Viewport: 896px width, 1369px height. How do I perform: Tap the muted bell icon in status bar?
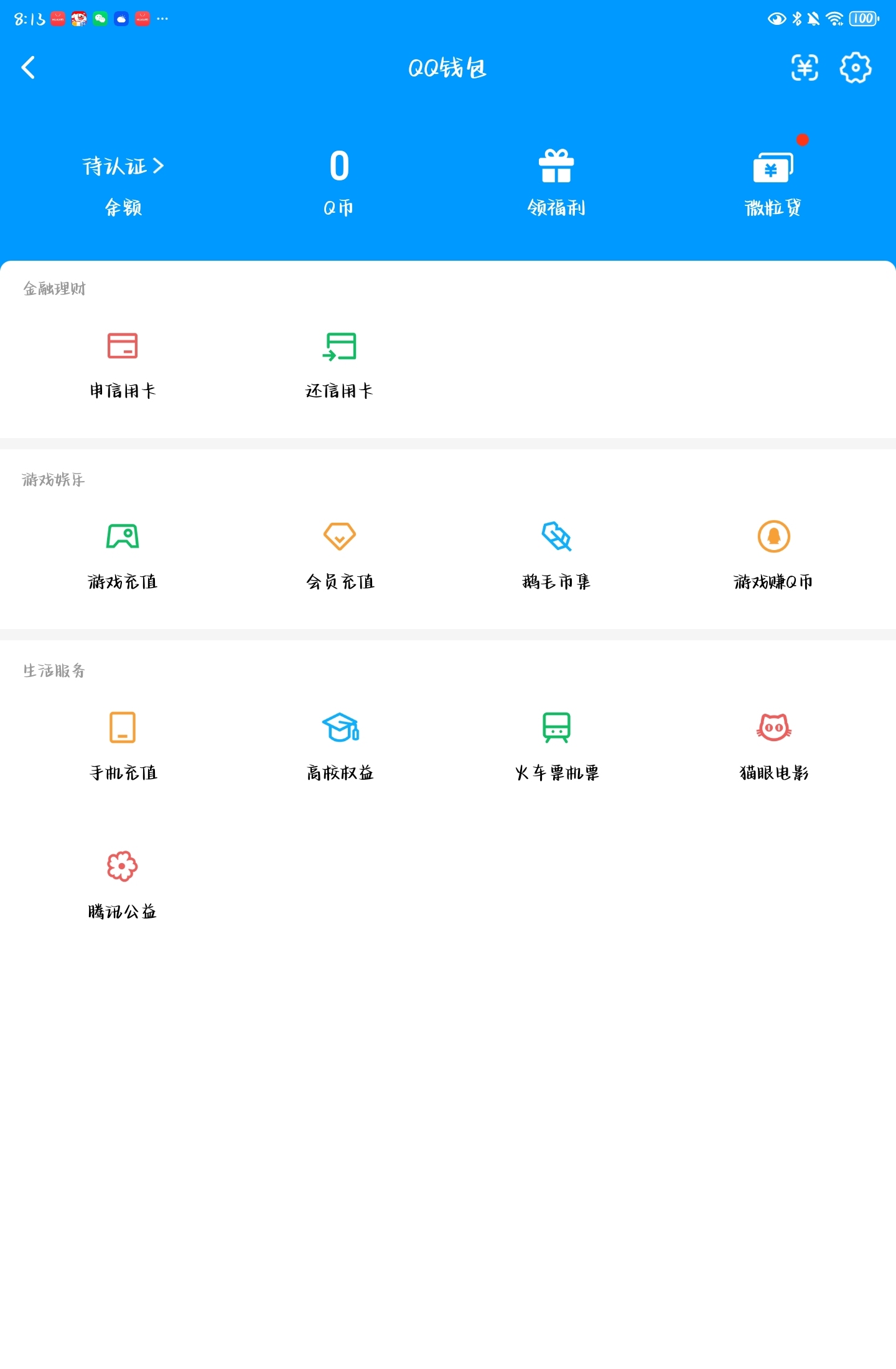point(813,19)
